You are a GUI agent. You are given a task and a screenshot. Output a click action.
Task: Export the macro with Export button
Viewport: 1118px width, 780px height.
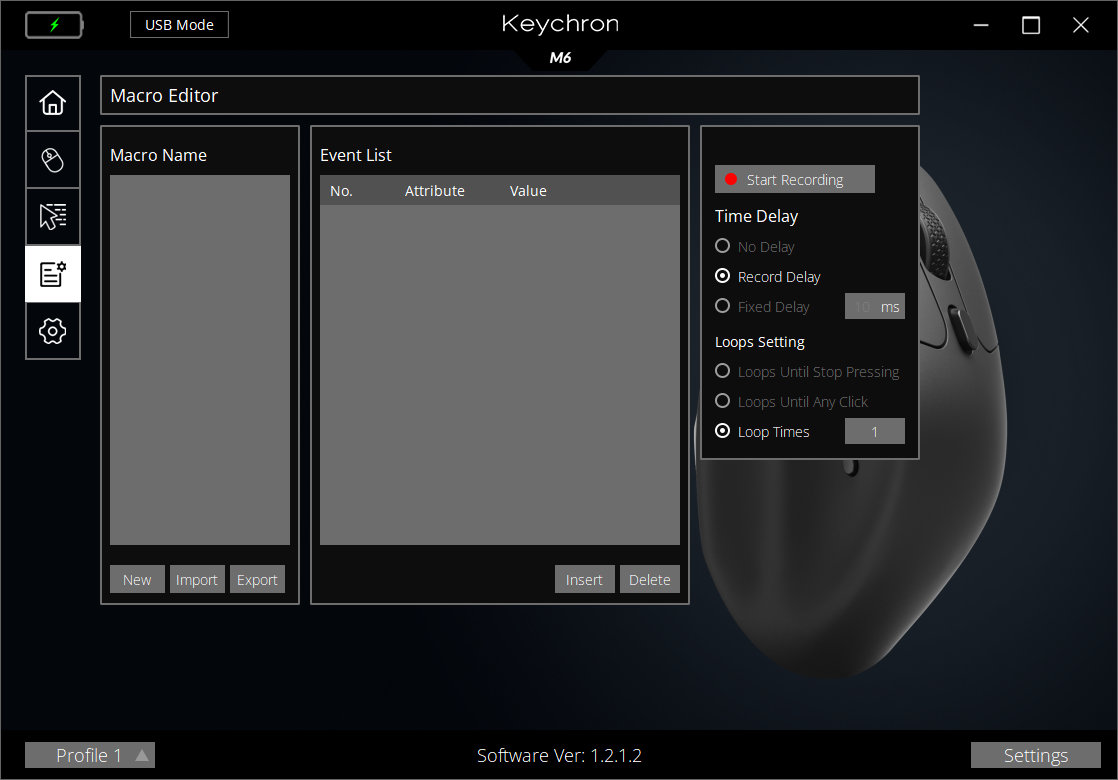pos(257,580)
